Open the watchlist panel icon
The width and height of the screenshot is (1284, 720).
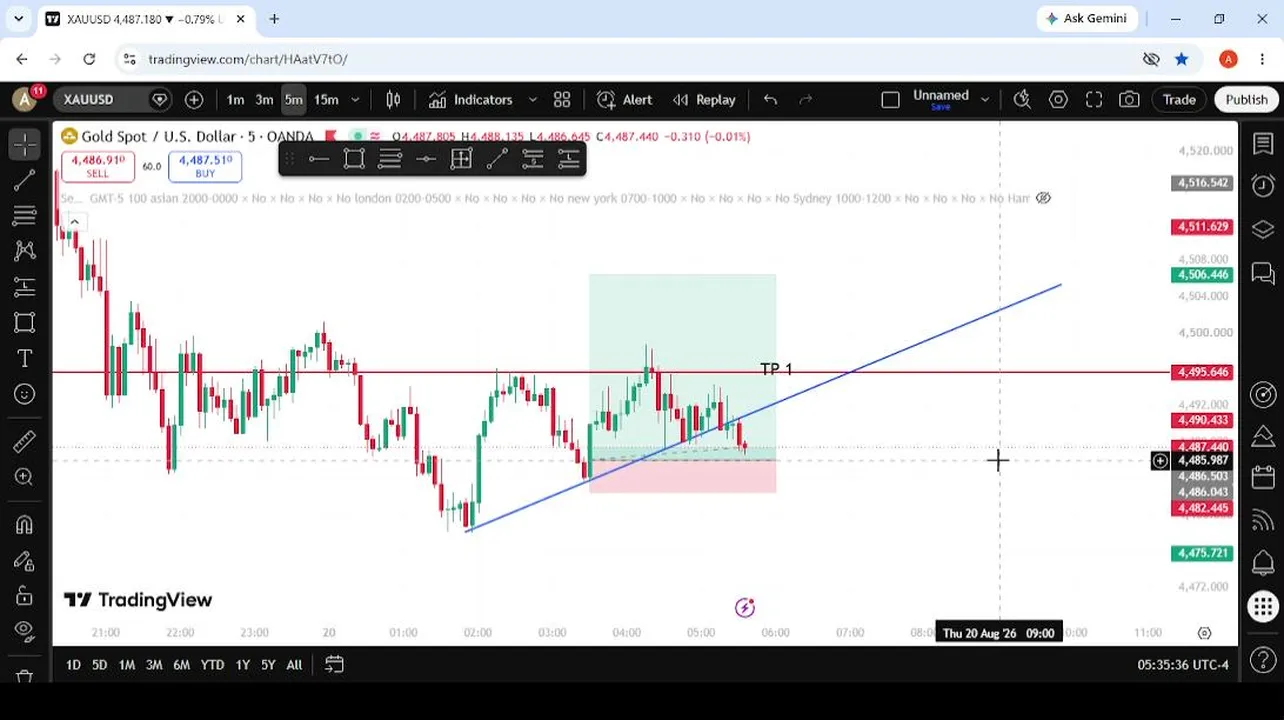(x=1263, y=144)
